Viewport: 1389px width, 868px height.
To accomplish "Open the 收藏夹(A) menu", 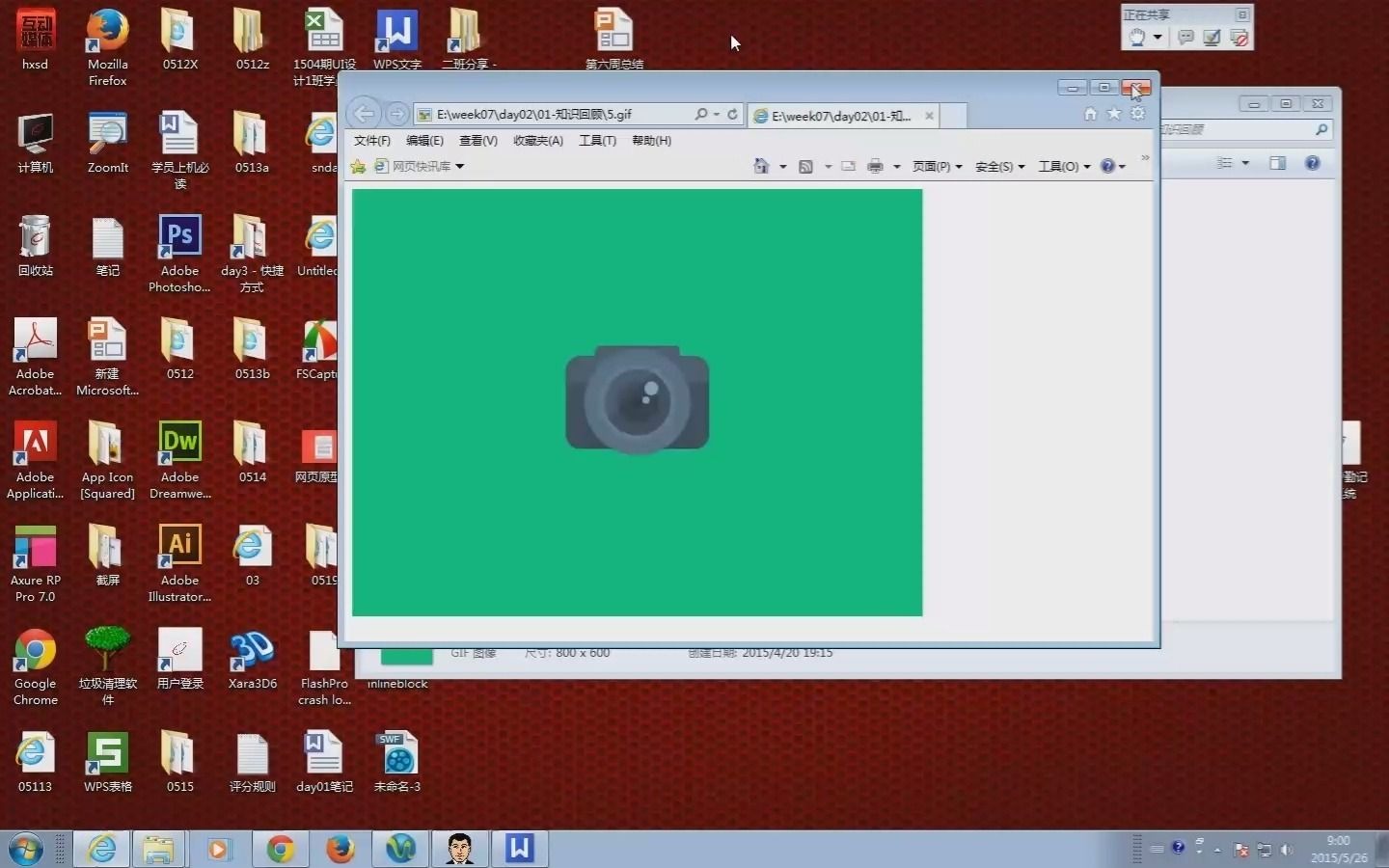I will pyautogui.click(x=538, y=141).
